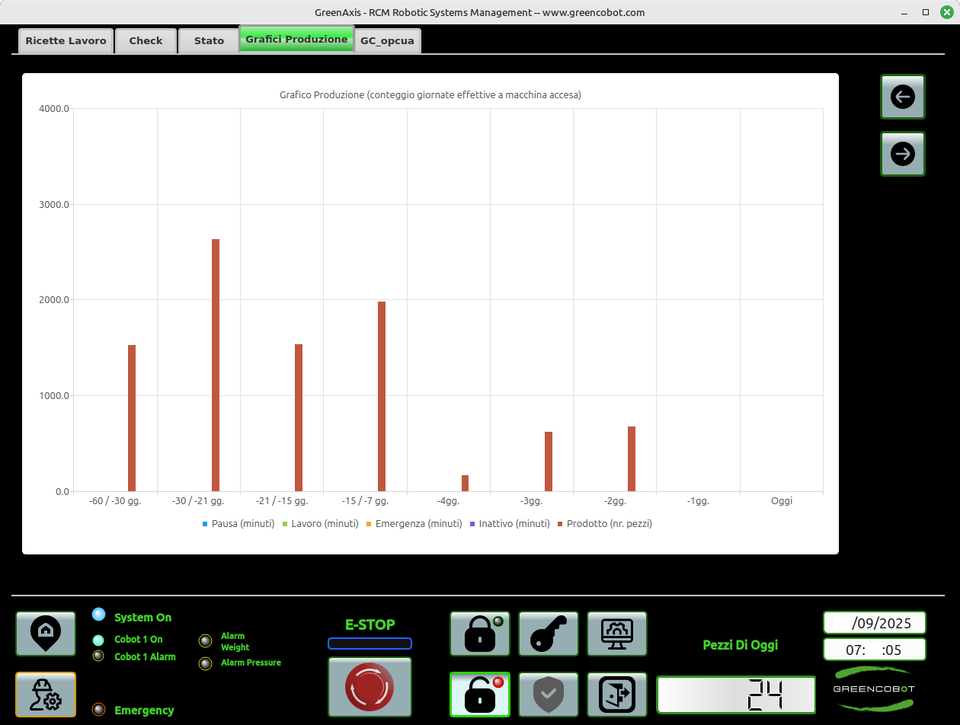Go to the GC_opcua tab

pos(387,41)
